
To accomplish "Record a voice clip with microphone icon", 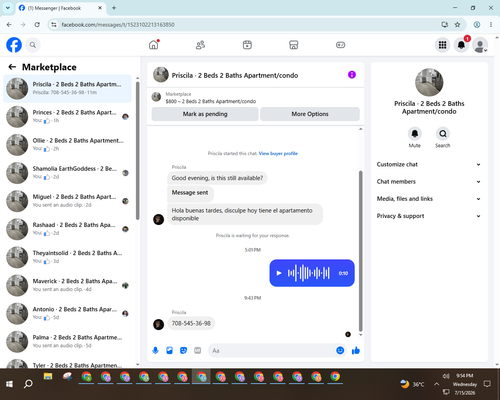I will click(155, 350).
